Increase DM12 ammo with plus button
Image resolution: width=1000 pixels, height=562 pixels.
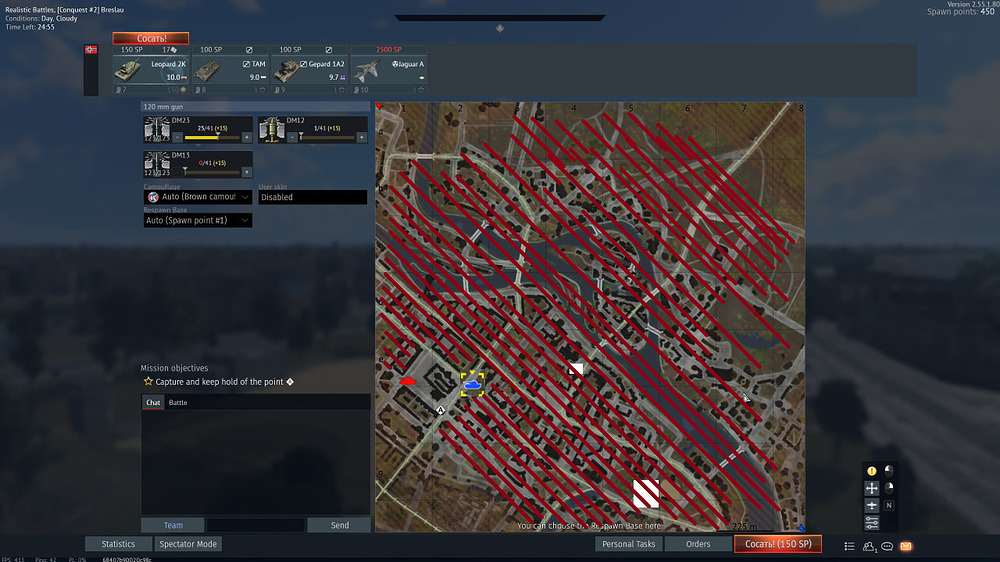click(360, 137)
